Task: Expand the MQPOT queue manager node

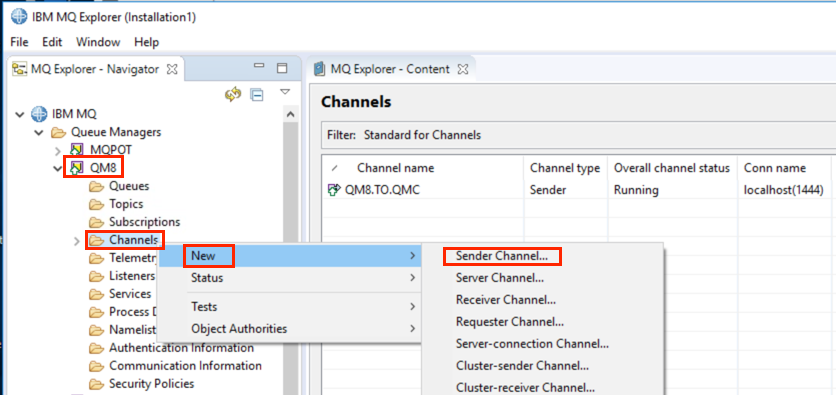Action: point(58,150)
